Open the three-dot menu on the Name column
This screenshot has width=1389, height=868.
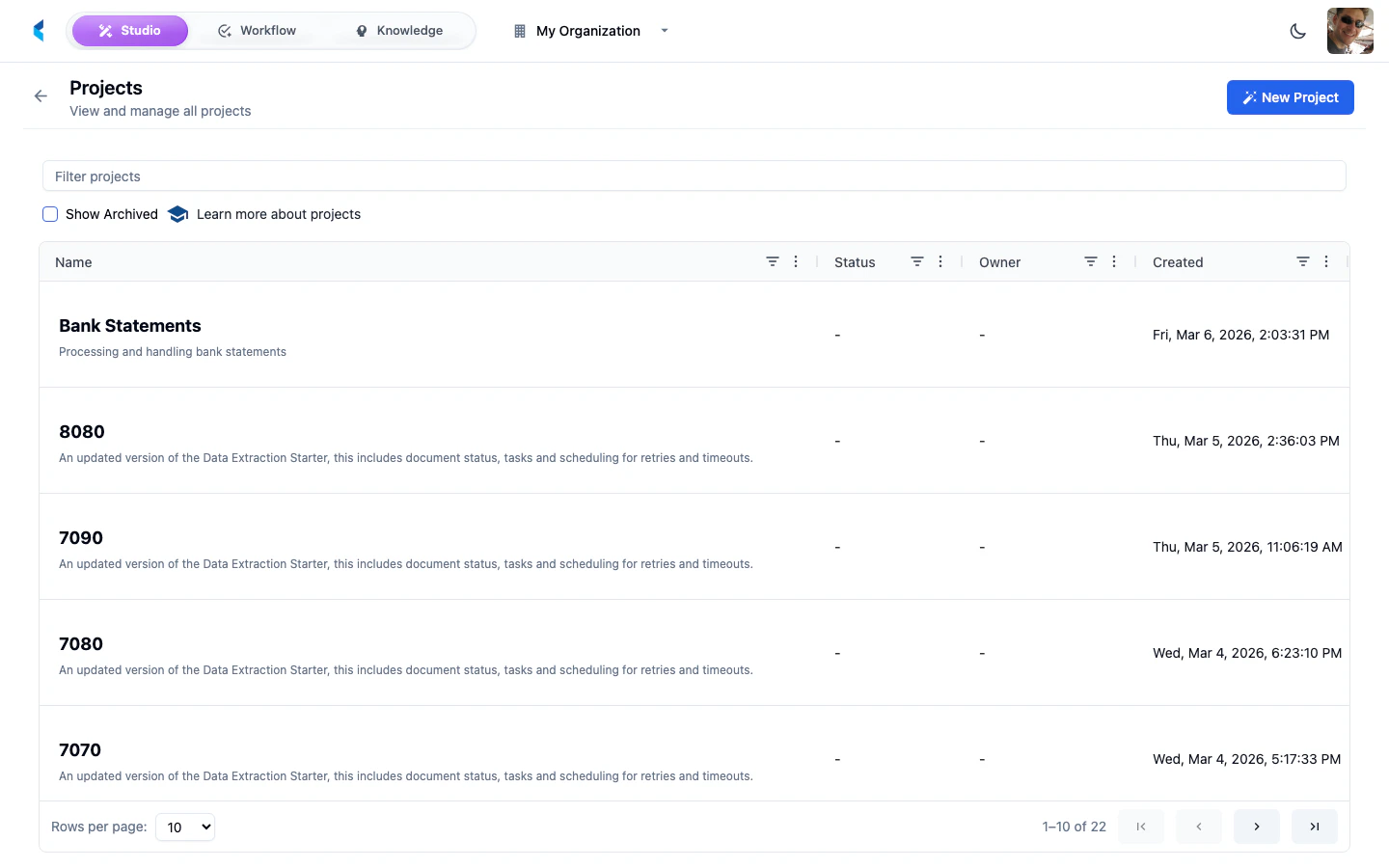(x=796, y=261)
